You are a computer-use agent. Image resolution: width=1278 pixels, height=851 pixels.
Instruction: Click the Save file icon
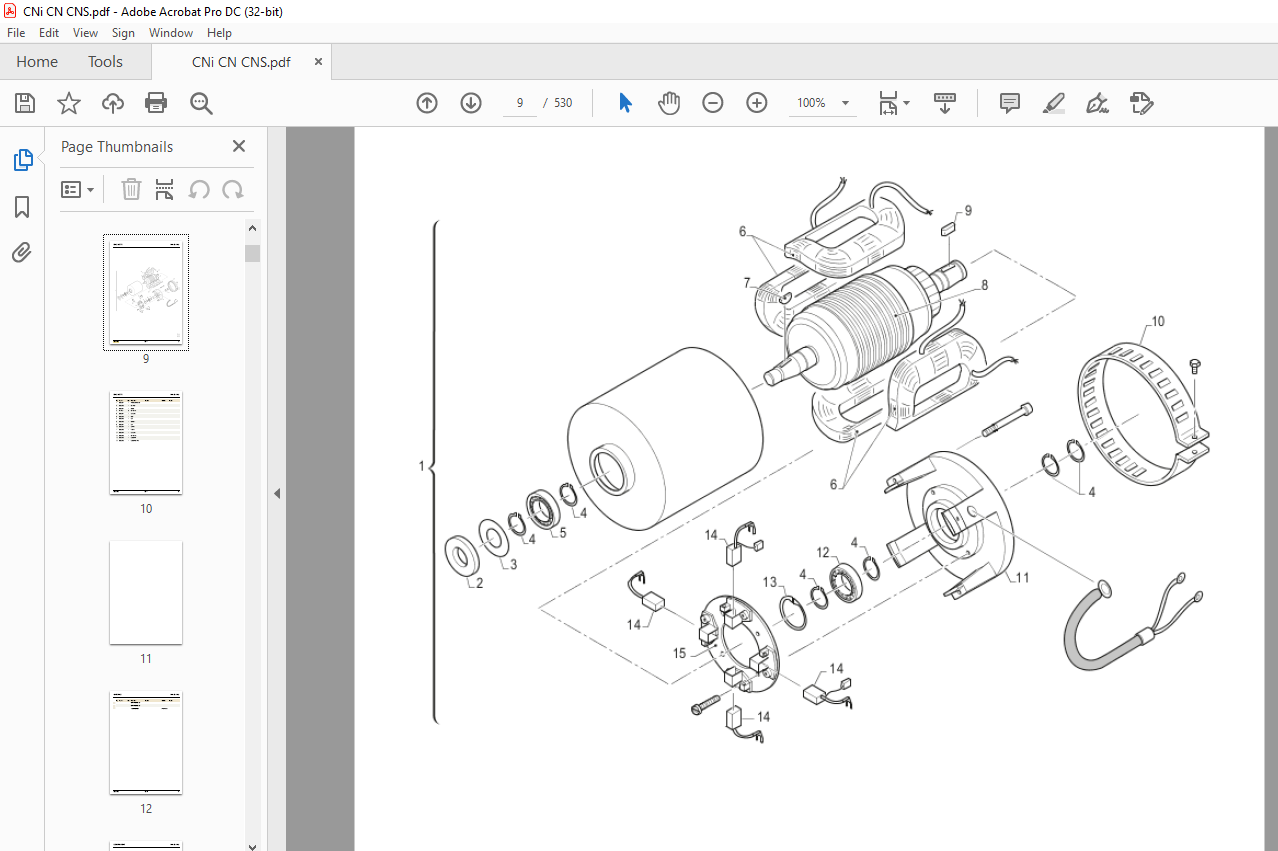point(25,103)
